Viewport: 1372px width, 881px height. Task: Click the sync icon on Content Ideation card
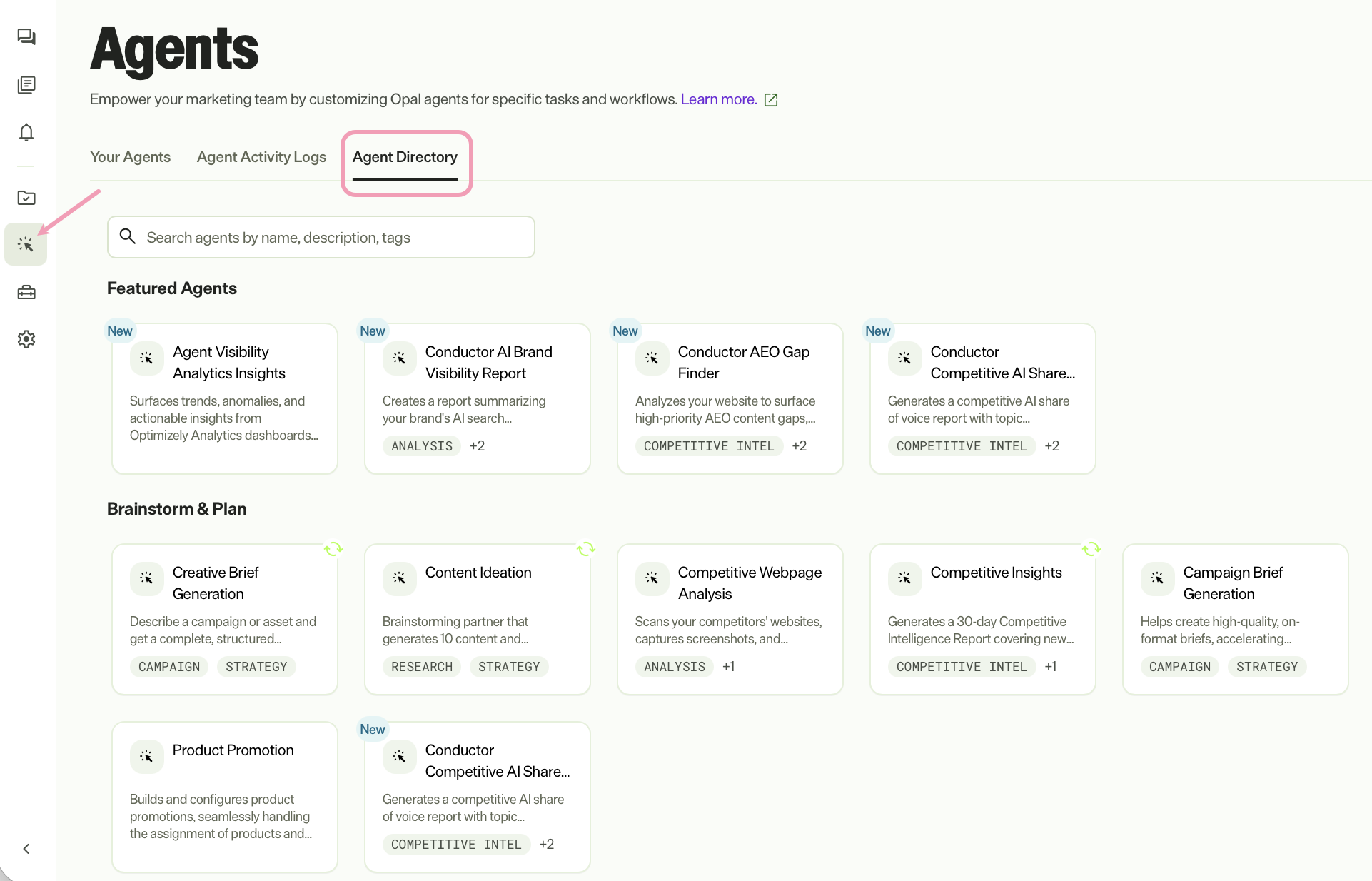(586, 549)
